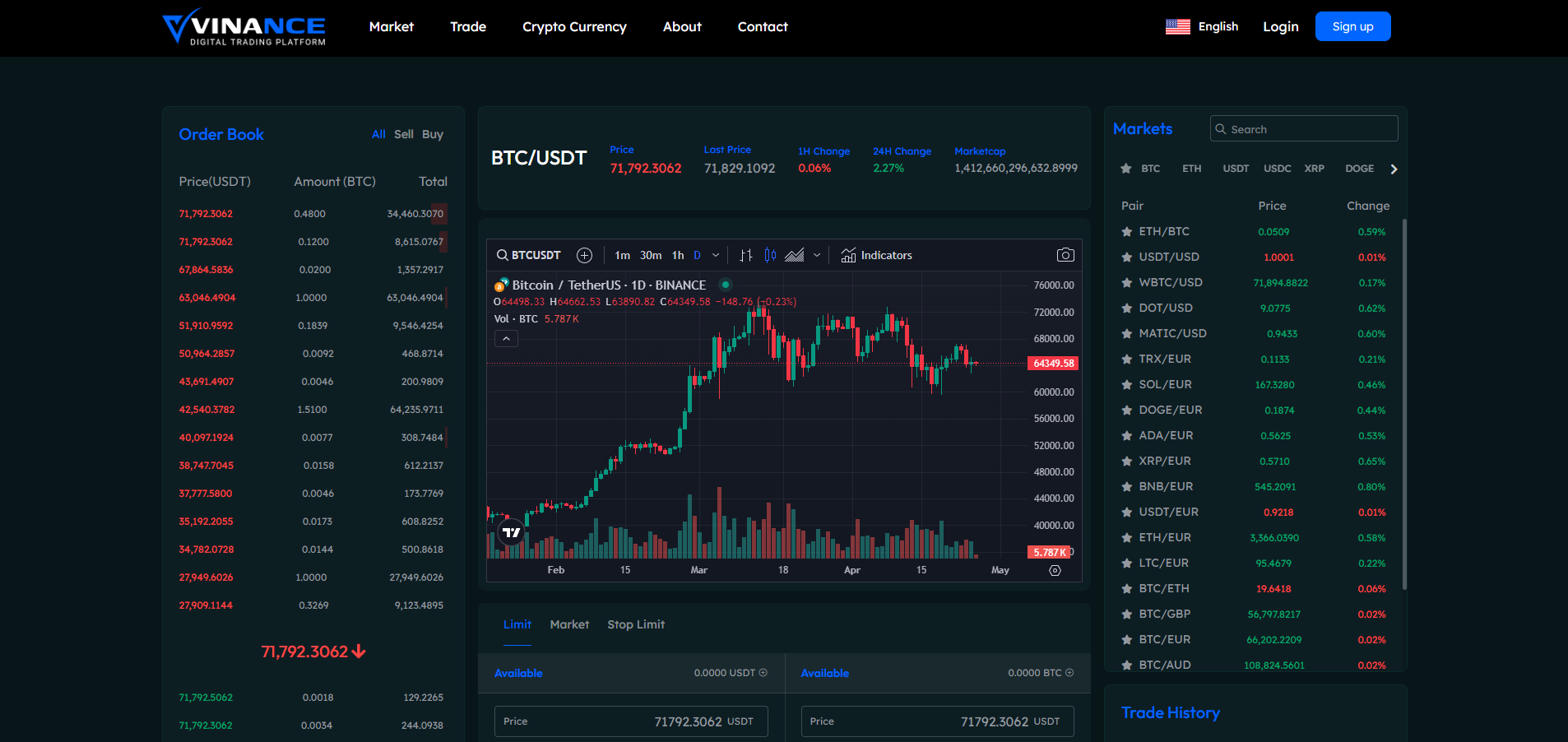Open the Indicators panel
This screenshot has height=742, width=1568.
tap(877, 255)
